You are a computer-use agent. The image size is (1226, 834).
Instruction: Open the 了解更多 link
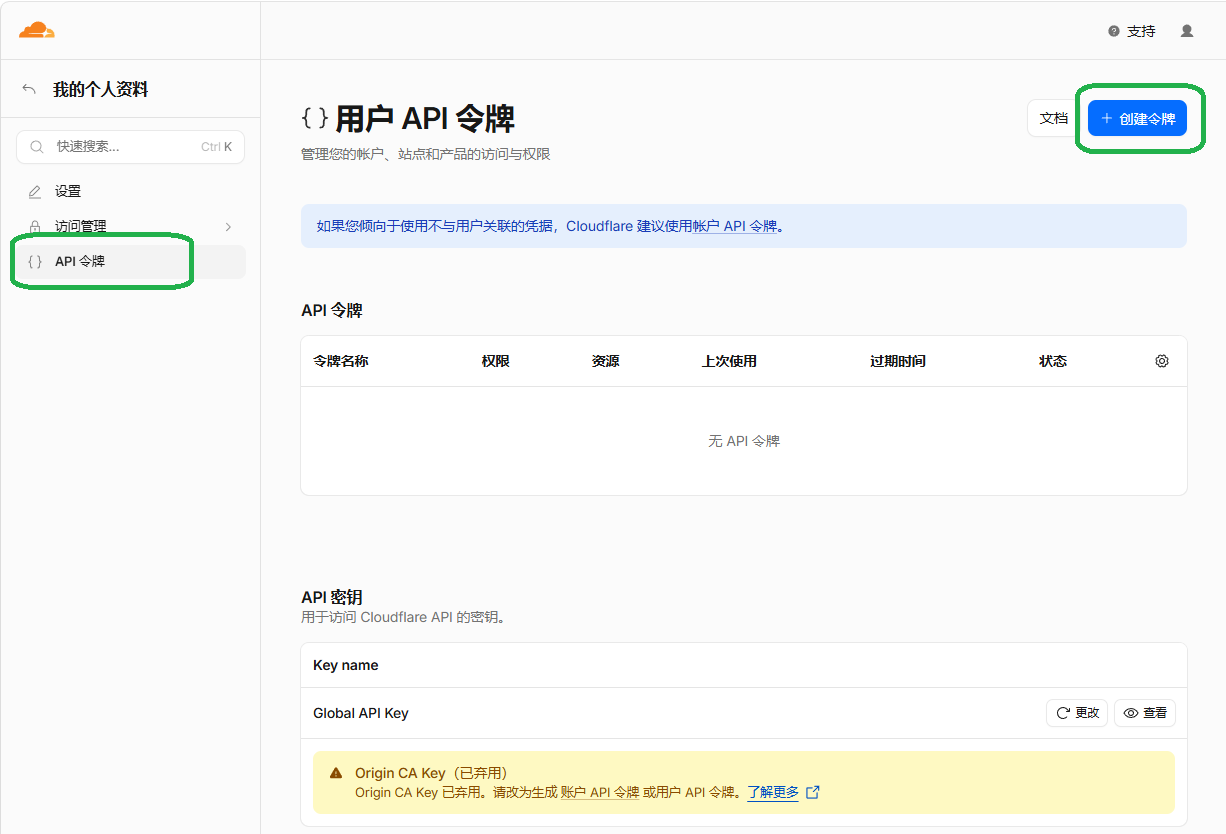773,792
